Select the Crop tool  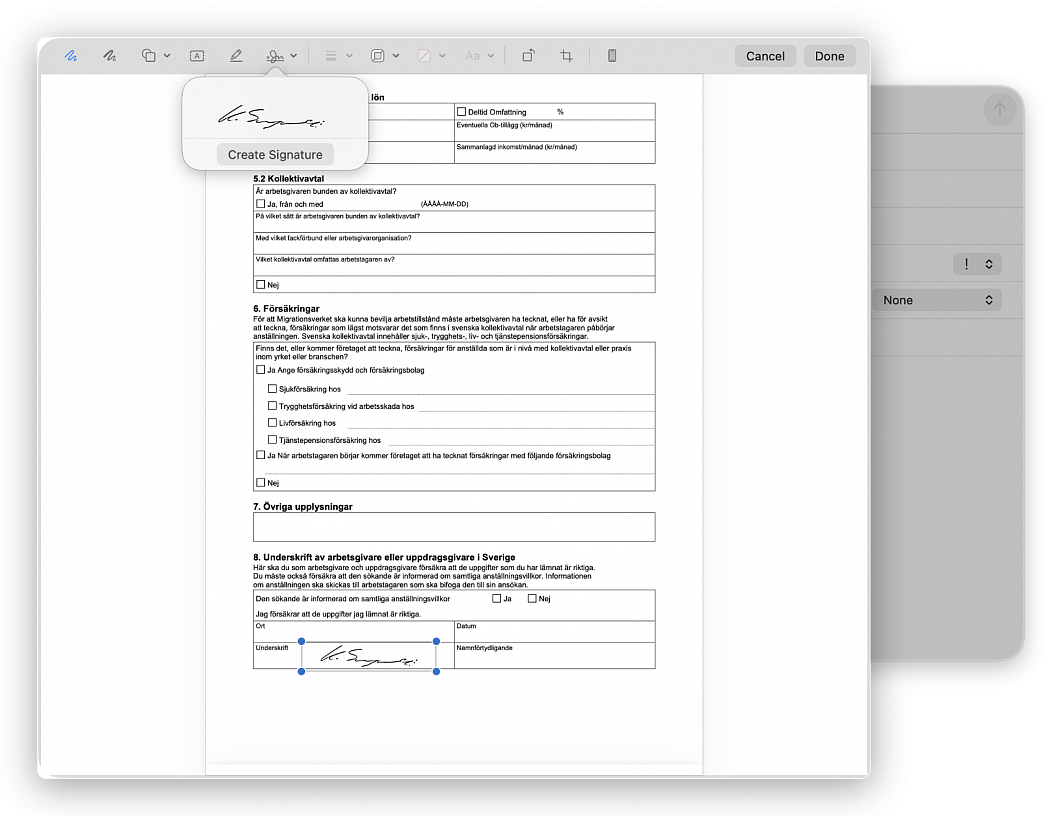(x=567, y=56)
